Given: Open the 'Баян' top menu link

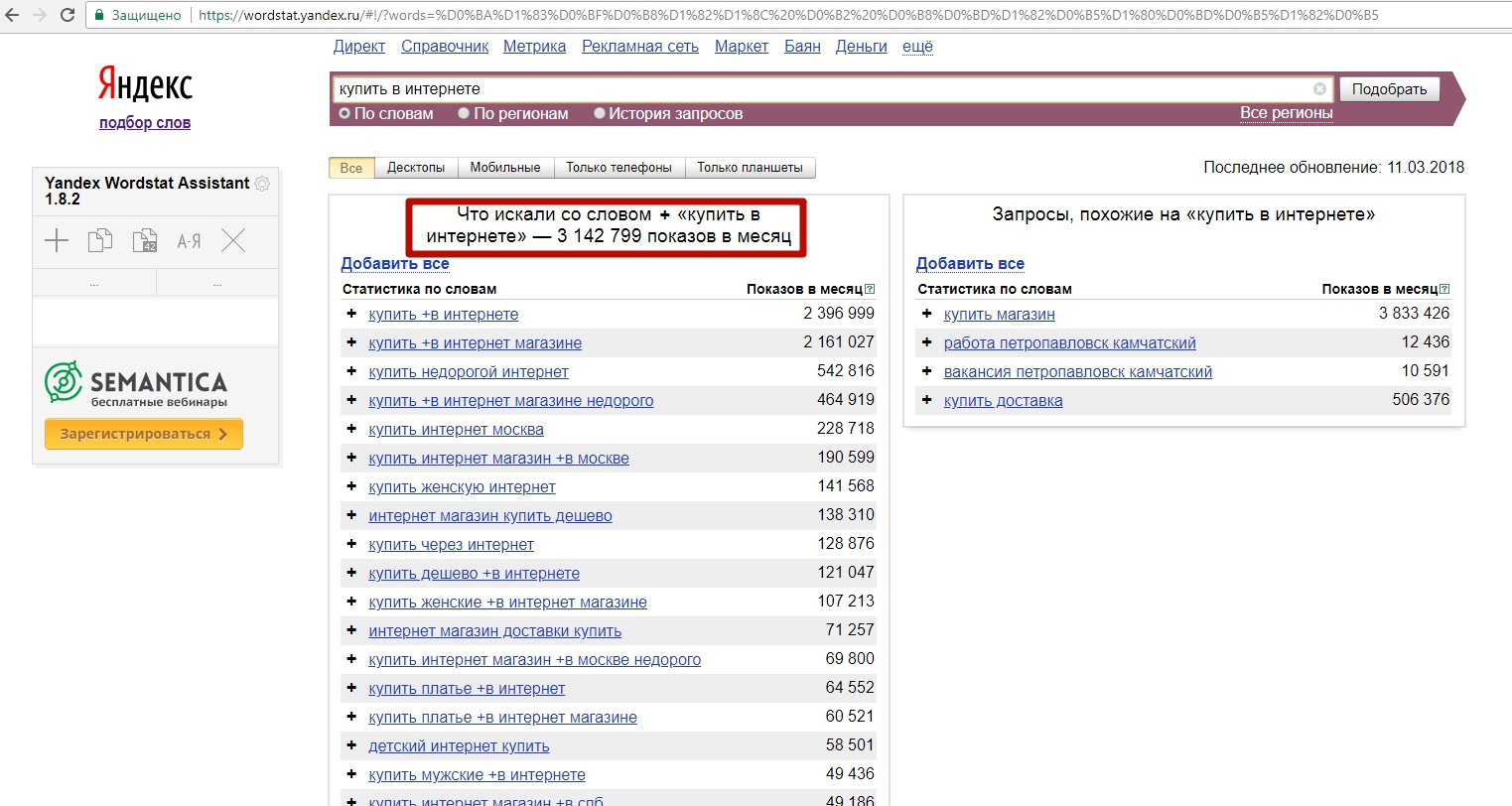Looking at the screenshot, I should (802, 47).
